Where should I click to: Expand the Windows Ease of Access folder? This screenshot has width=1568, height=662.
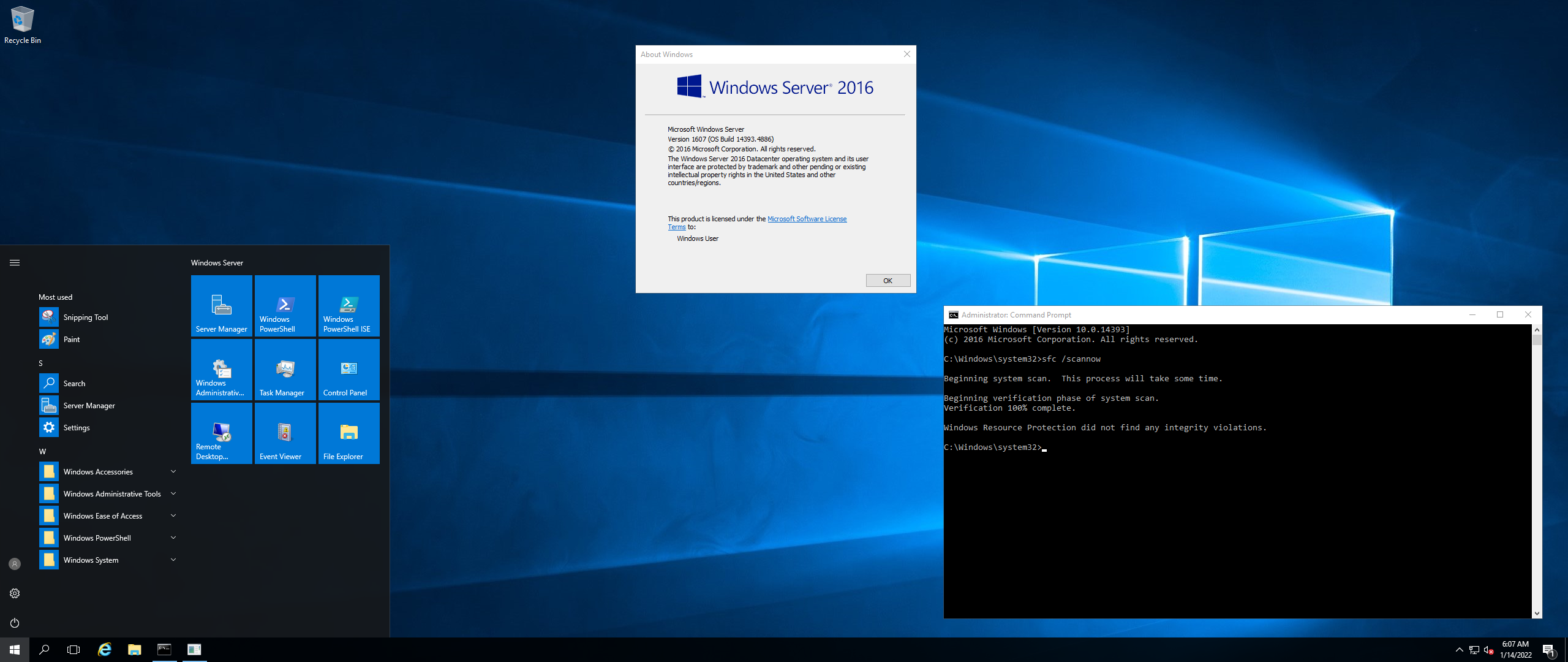point(108,516)
